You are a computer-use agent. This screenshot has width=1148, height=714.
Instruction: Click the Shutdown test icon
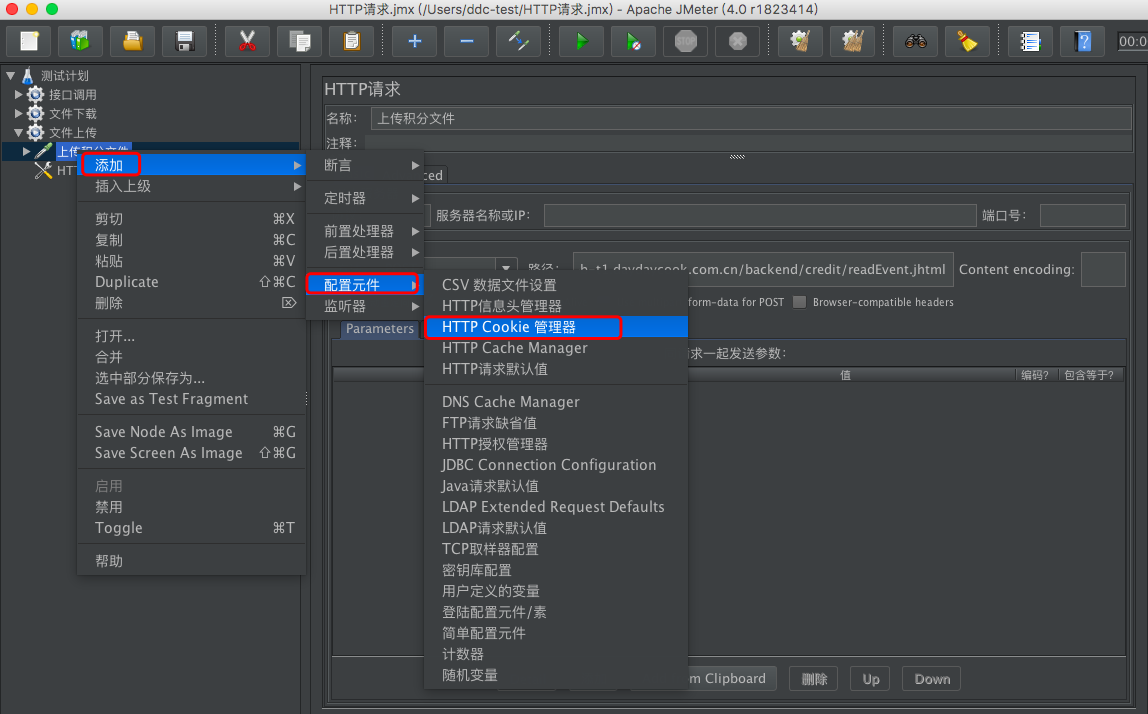pos(737,41)
